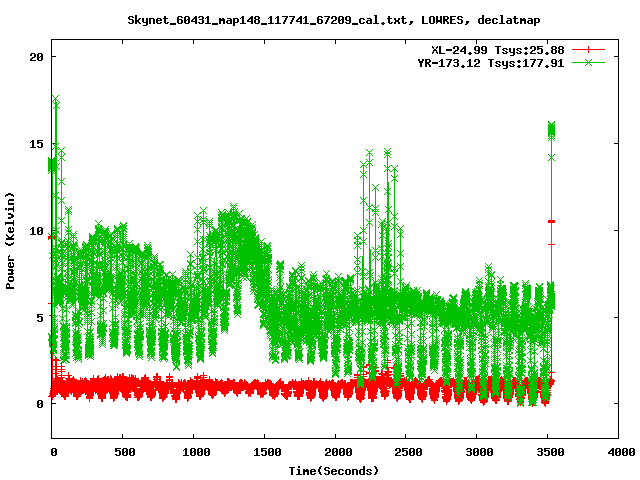
Task: Click x-axis tick label 2500
Action: point(409,452)
